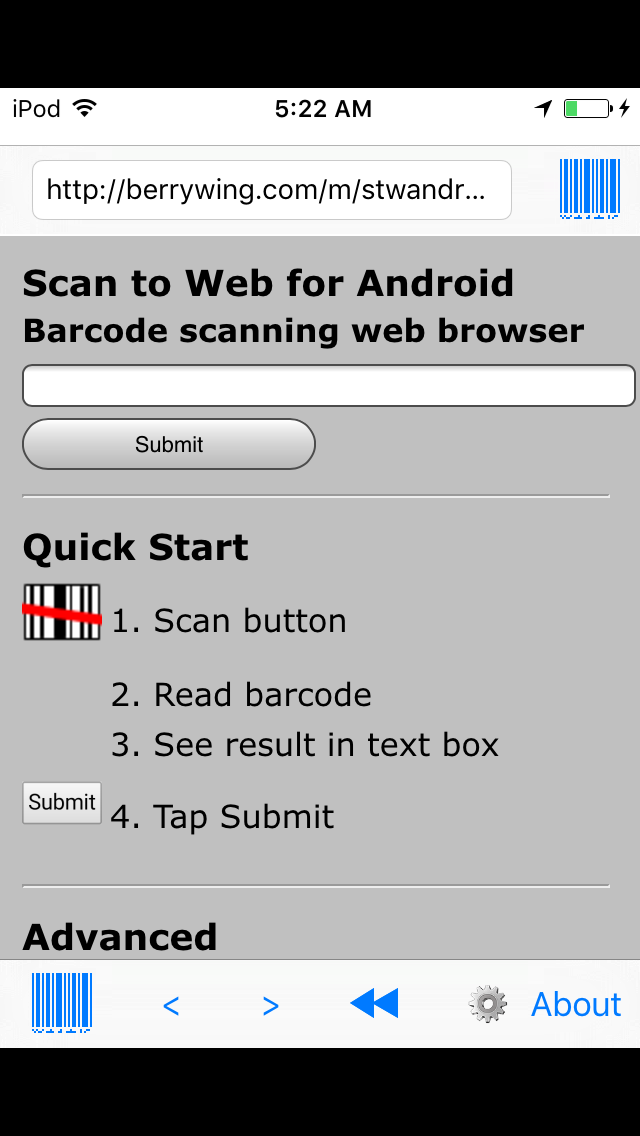Select the Advanced section heading
This screenshot has height=1136, width=640.
click(x=120, y=937)
